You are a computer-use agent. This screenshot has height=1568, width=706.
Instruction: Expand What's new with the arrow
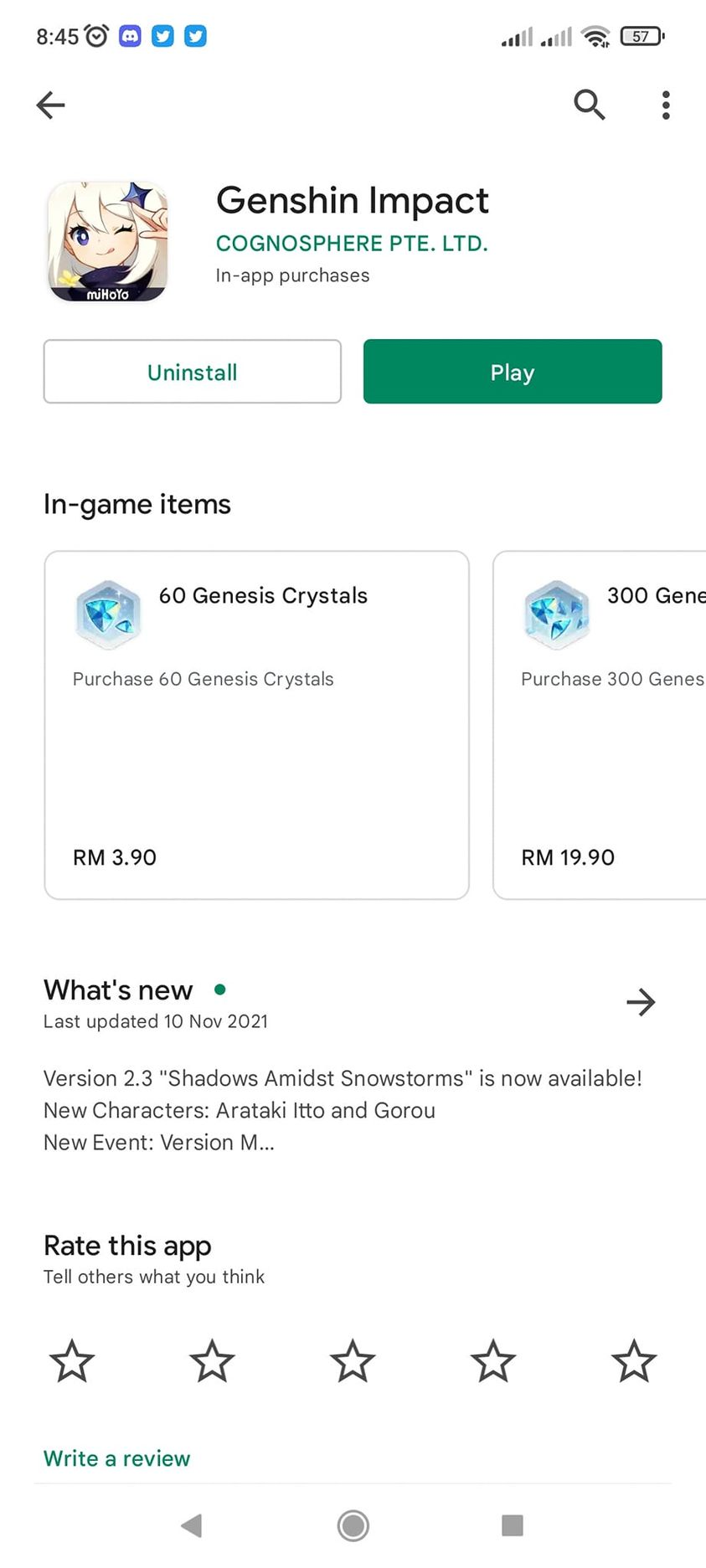[x=641, y=1002]
